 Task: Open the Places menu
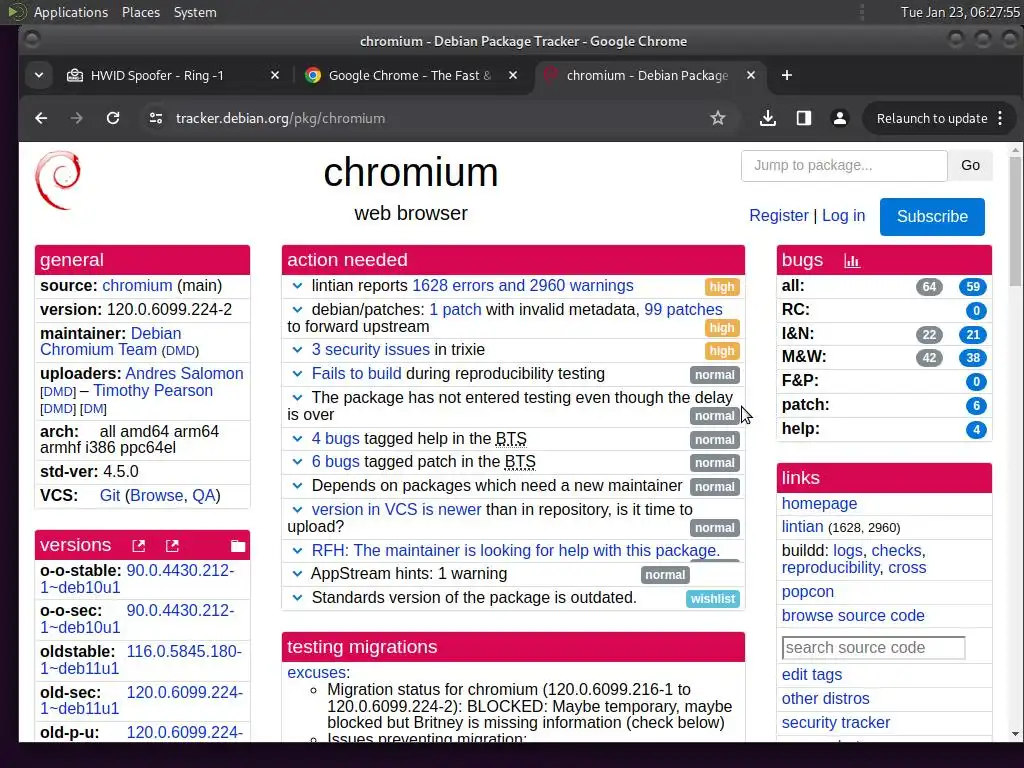click(141, 12)
